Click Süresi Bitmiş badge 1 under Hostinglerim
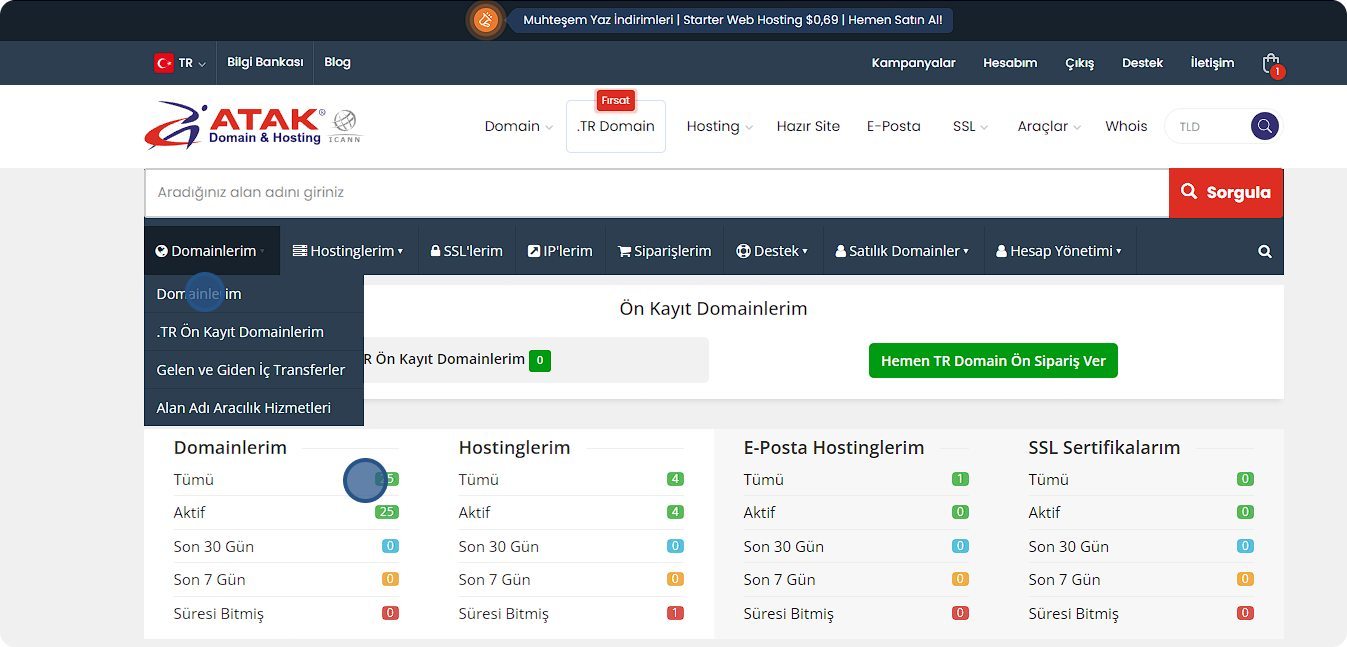This screenshot has height=647, width=1347. tap(675, 613)
